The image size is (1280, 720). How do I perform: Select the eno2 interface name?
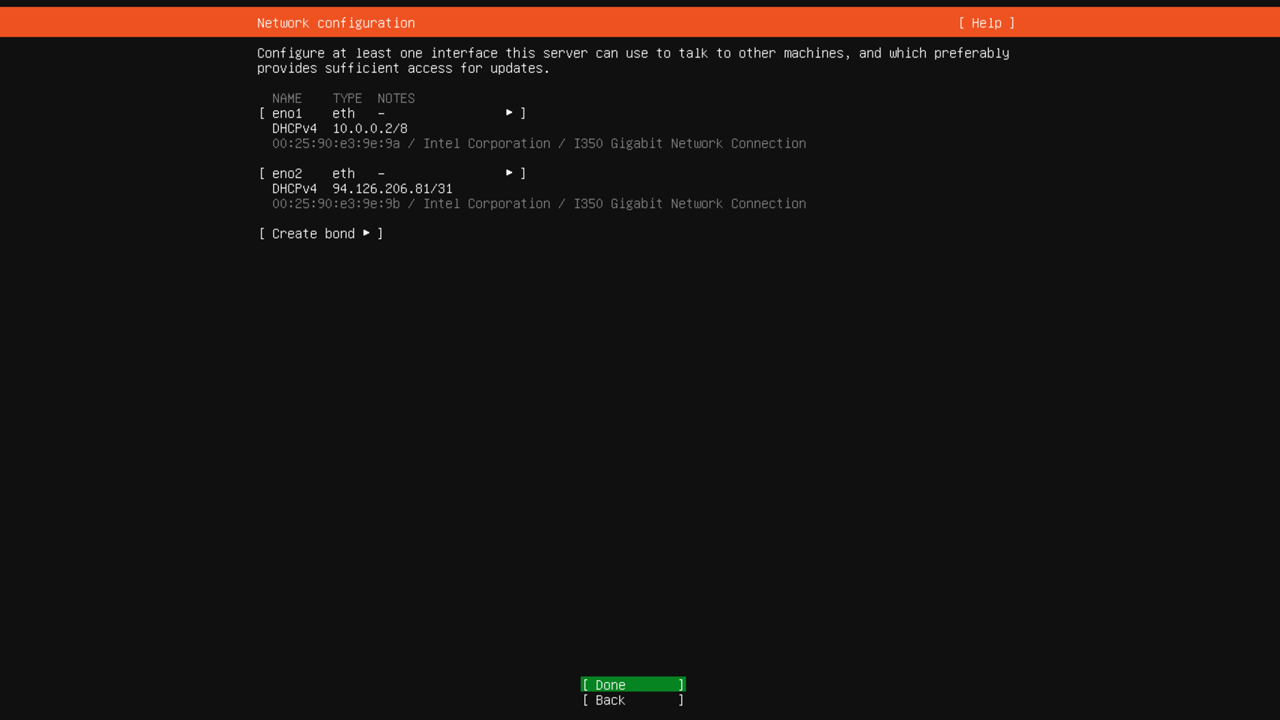[x=287, y=174]
